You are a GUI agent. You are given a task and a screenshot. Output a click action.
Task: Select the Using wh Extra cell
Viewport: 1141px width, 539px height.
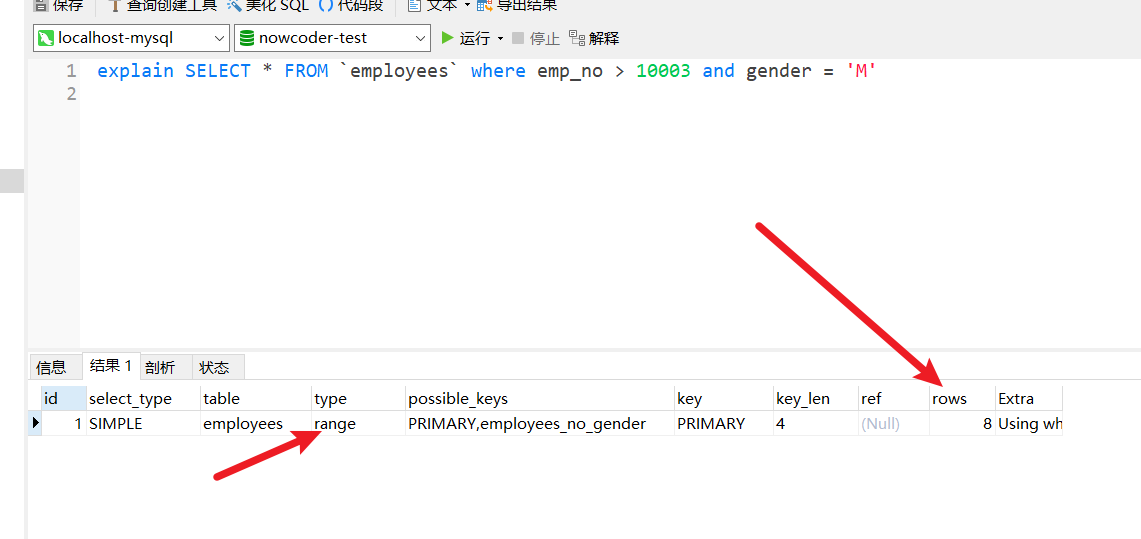click(x=1029, y=423)
